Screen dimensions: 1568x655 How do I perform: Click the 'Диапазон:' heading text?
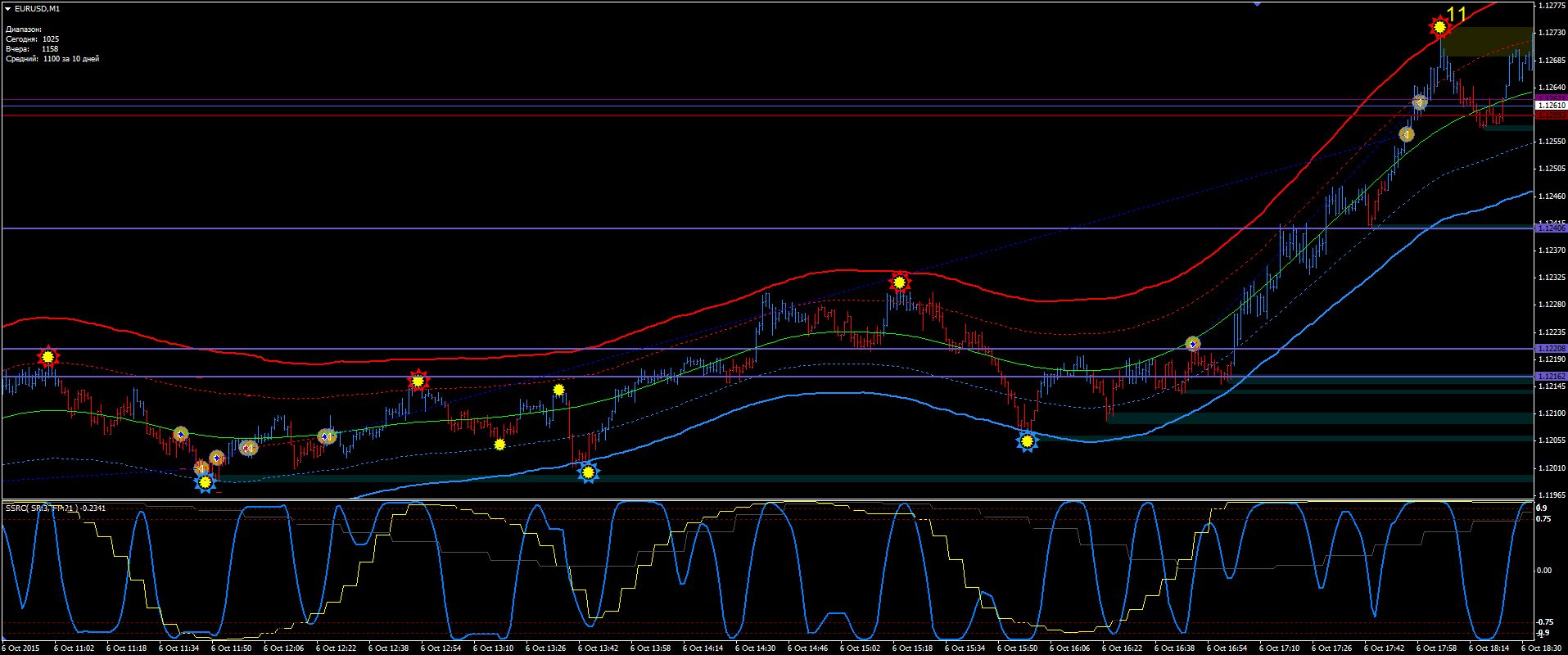click(x=24, y=29)
